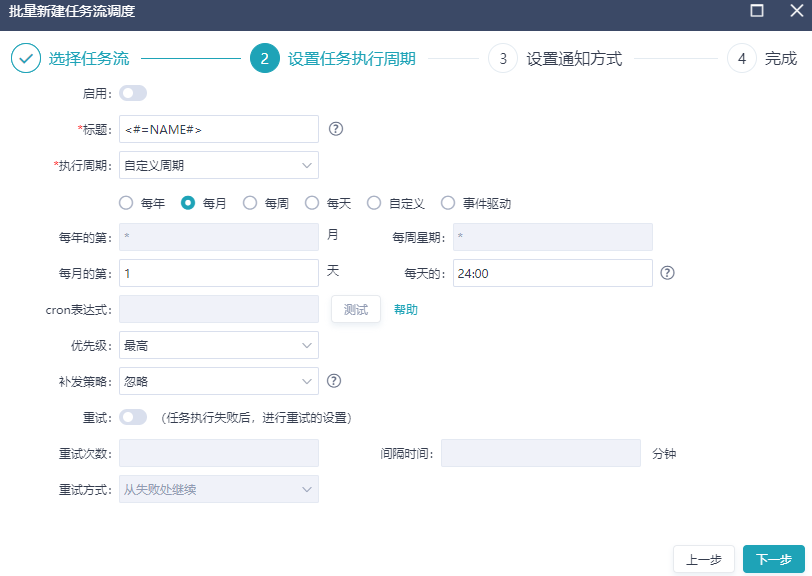Click the 测试 button next to cron field

(x=355, y=309)
